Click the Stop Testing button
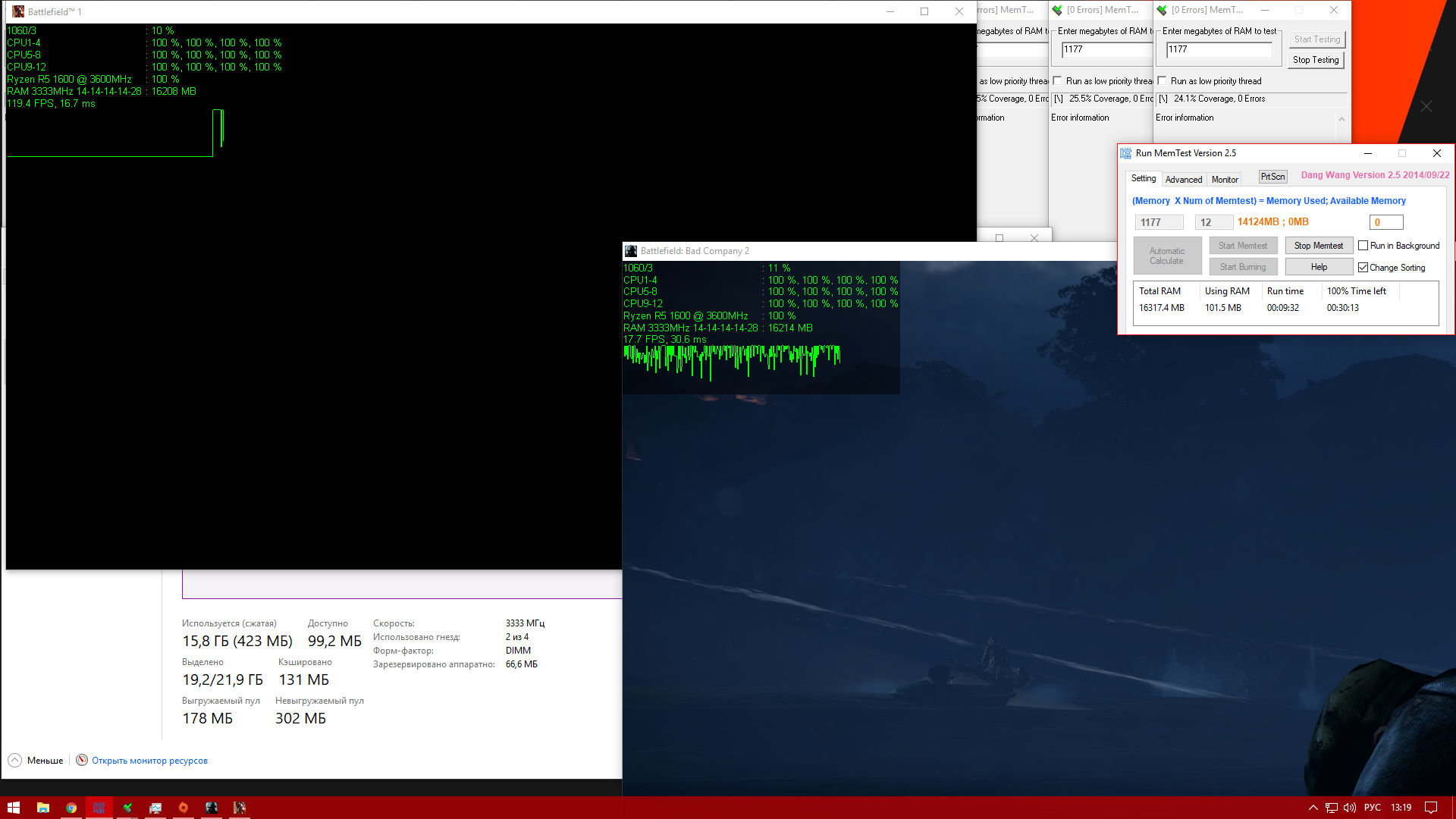The image size is (1456, 819). click(x=1316, y=60)
